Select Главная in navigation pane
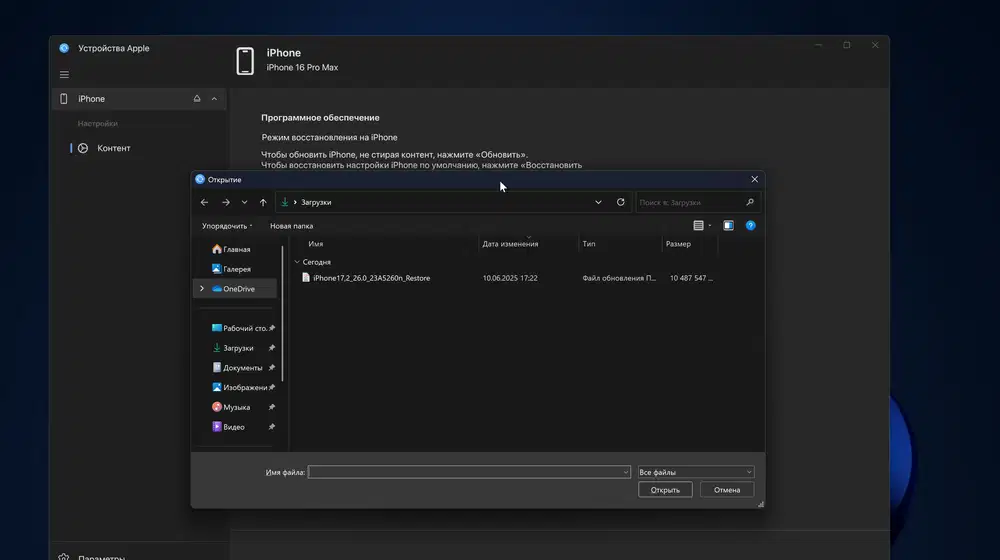This screenshot has width=1000, height=560. [x=235, y=249]
